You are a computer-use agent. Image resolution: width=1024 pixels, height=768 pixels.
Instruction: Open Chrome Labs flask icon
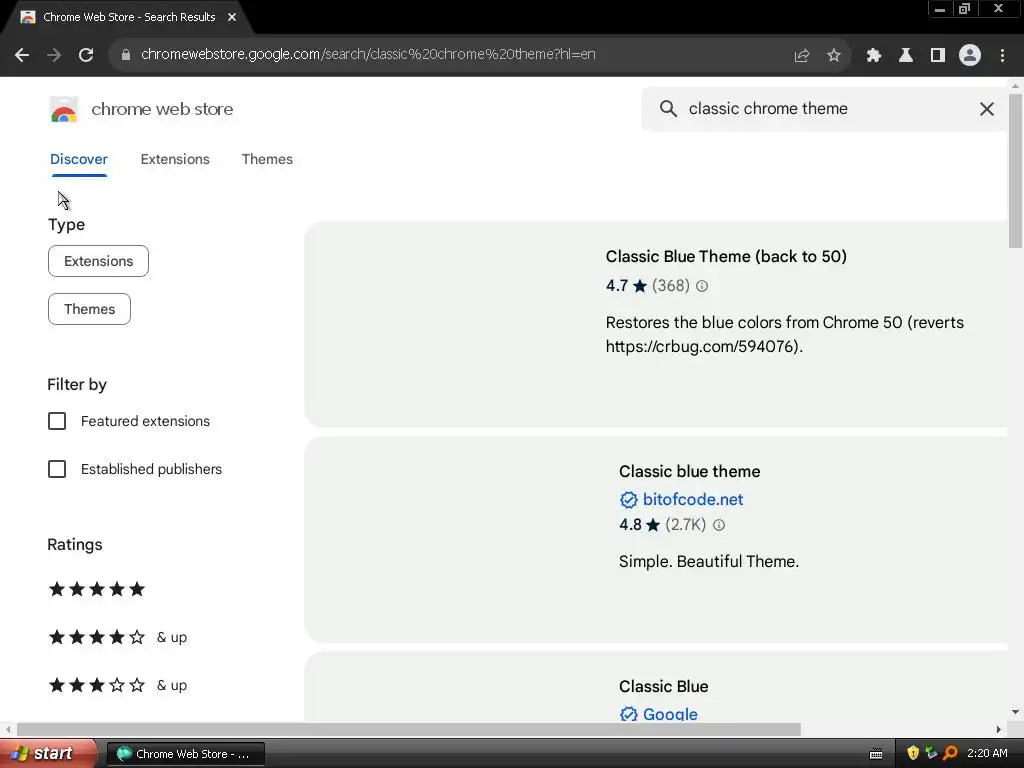[905, 55]
